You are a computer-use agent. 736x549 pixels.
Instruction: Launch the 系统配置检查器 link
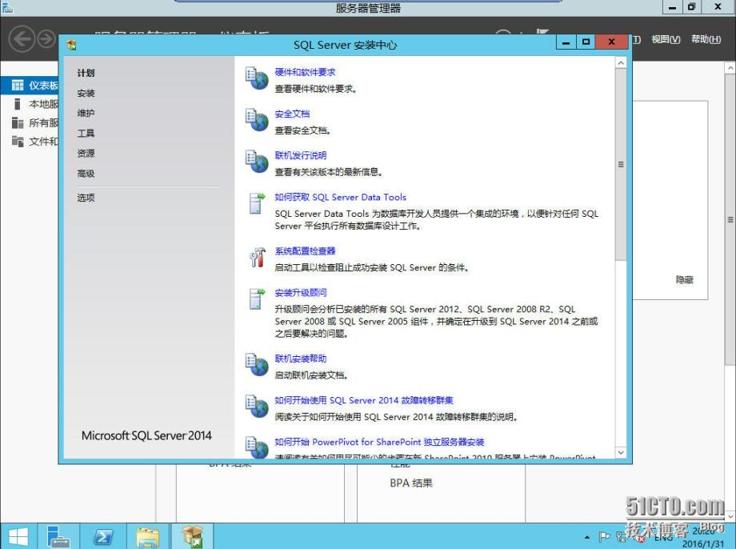(305, 251)
